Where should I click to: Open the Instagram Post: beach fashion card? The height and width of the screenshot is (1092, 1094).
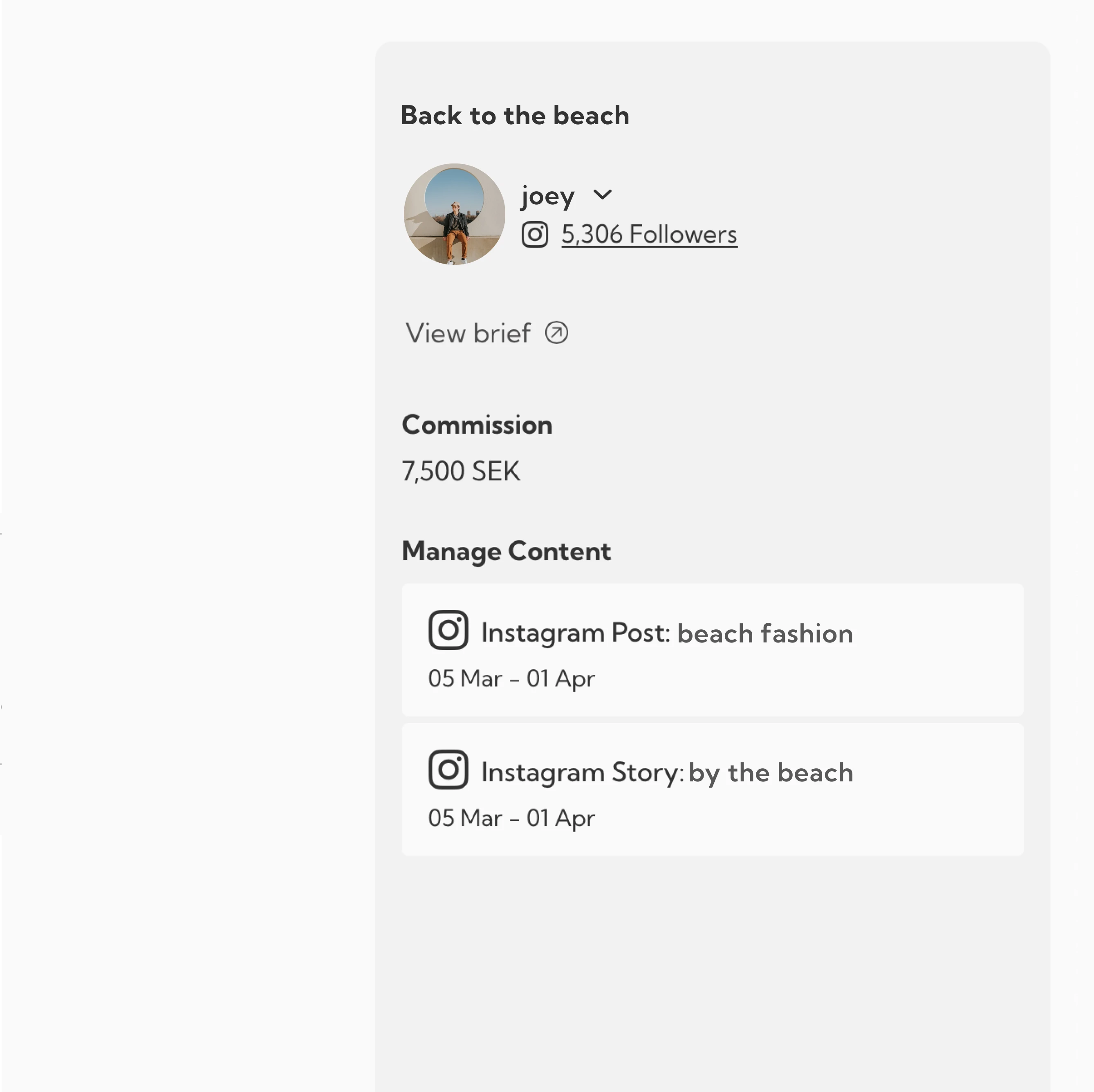pos(712,650)
